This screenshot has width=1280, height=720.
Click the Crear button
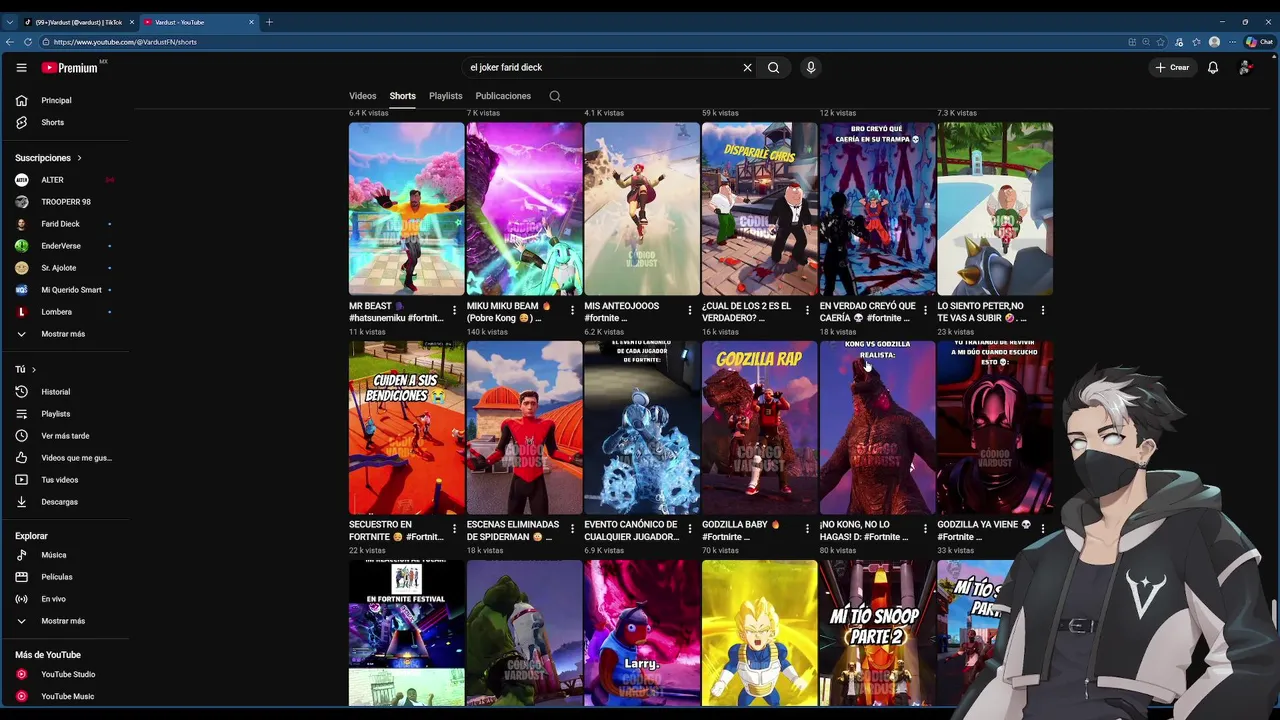tap(1172, 68)
